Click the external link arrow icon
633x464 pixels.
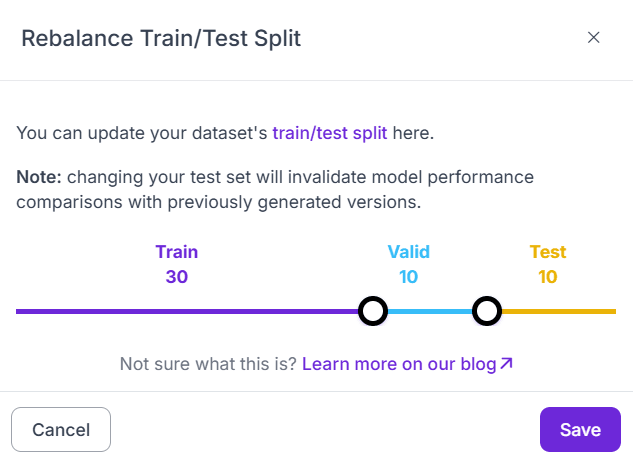click(506, 364)
